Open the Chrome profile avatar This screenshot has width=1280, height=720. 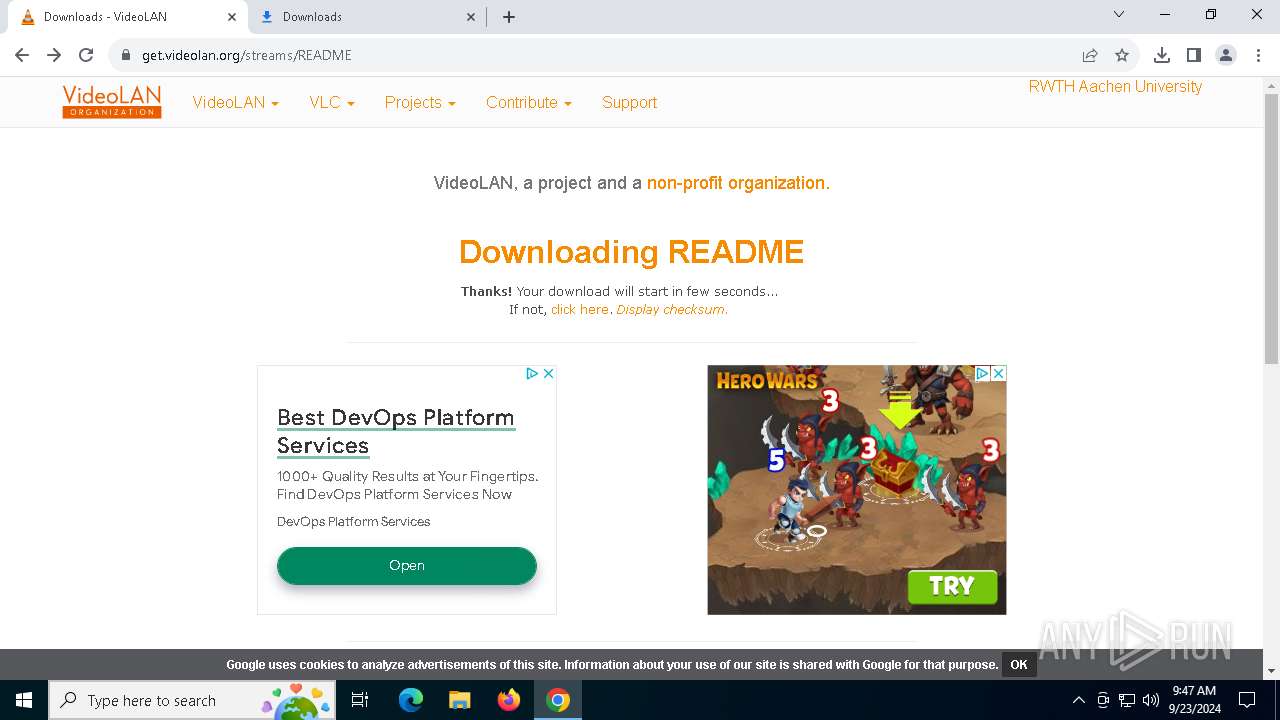(1226, 55)
